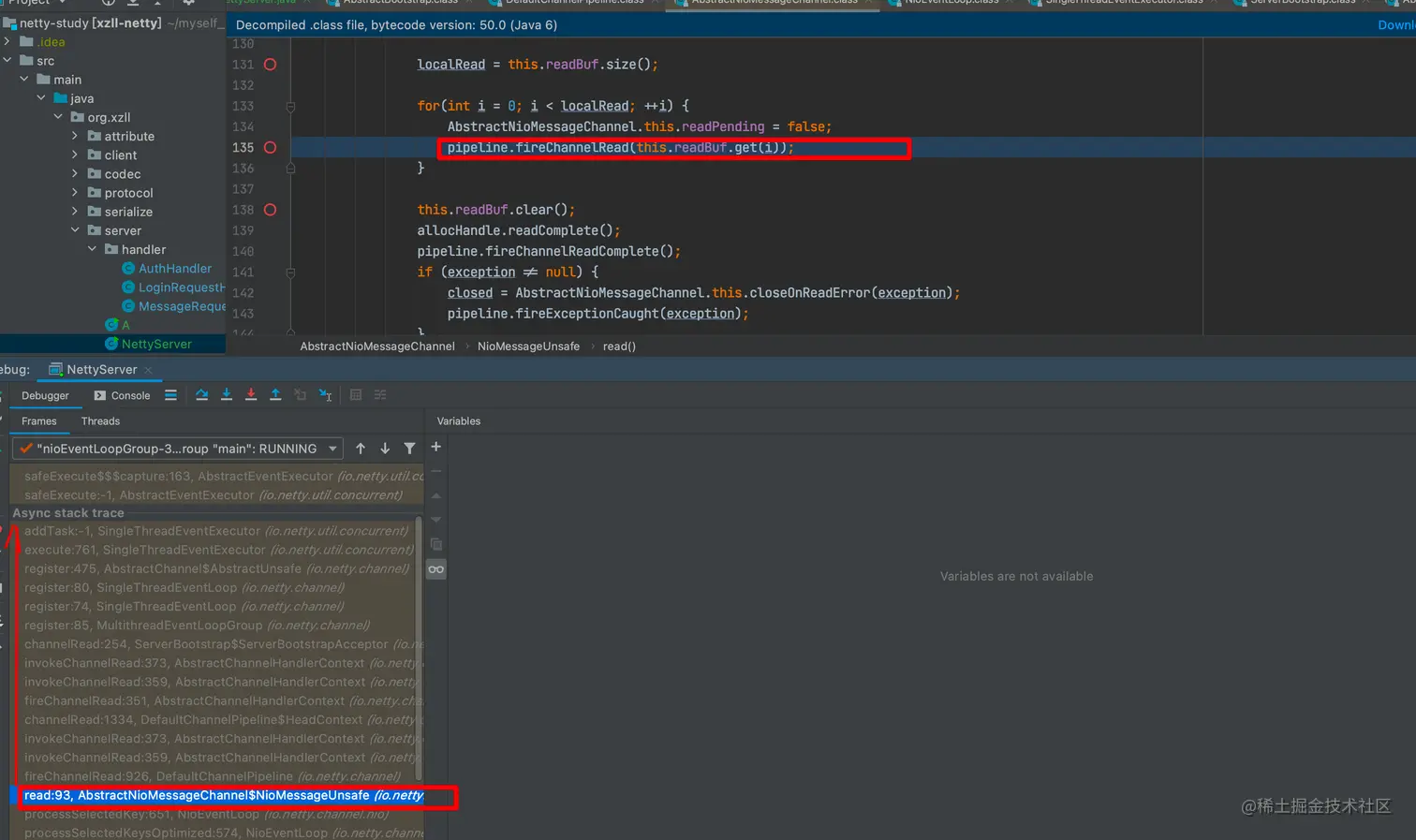
Task: Click red Force Step Into icon
Action: [251, 395]
